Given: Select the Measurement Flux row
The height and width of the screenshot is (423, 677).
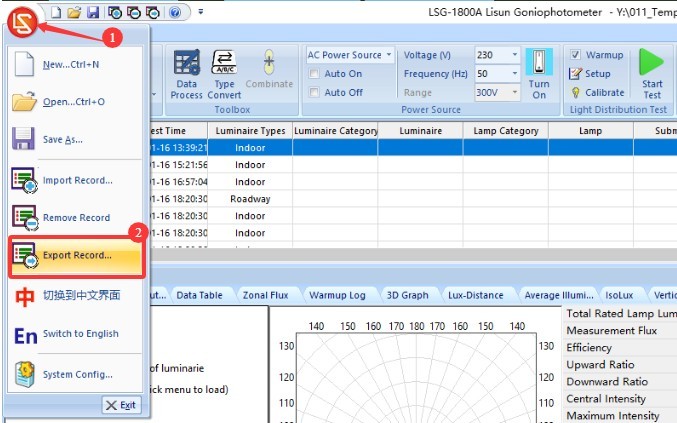Looking at the screenshot, I should click(620, 331).
